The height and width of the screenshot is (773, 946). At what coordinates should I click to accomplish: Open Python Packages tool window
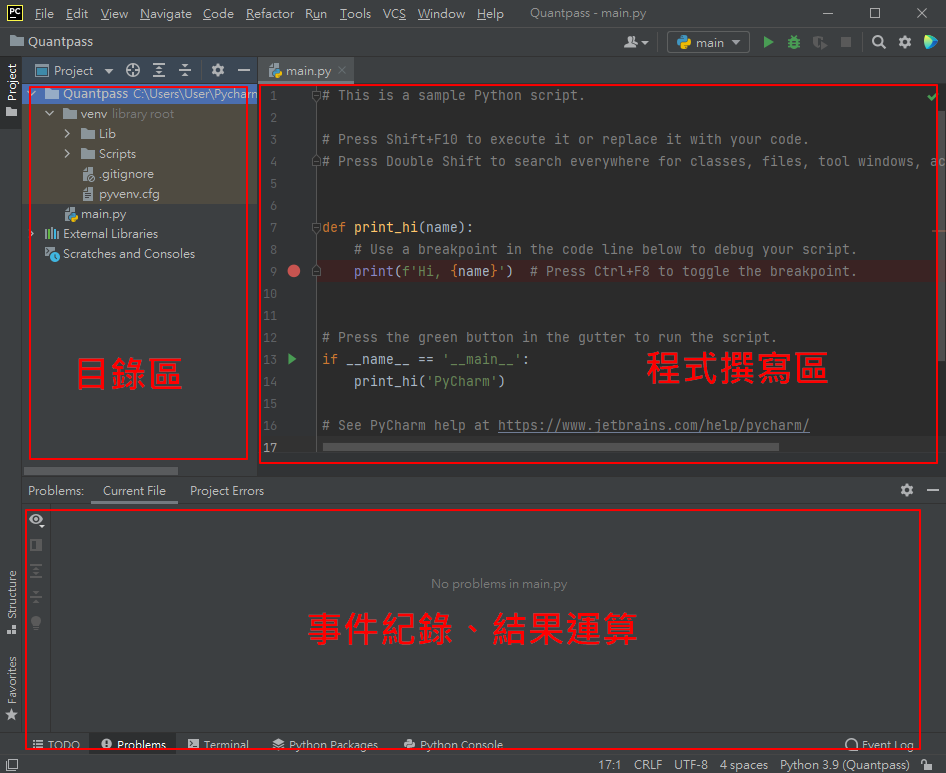(x=325, y=744)
